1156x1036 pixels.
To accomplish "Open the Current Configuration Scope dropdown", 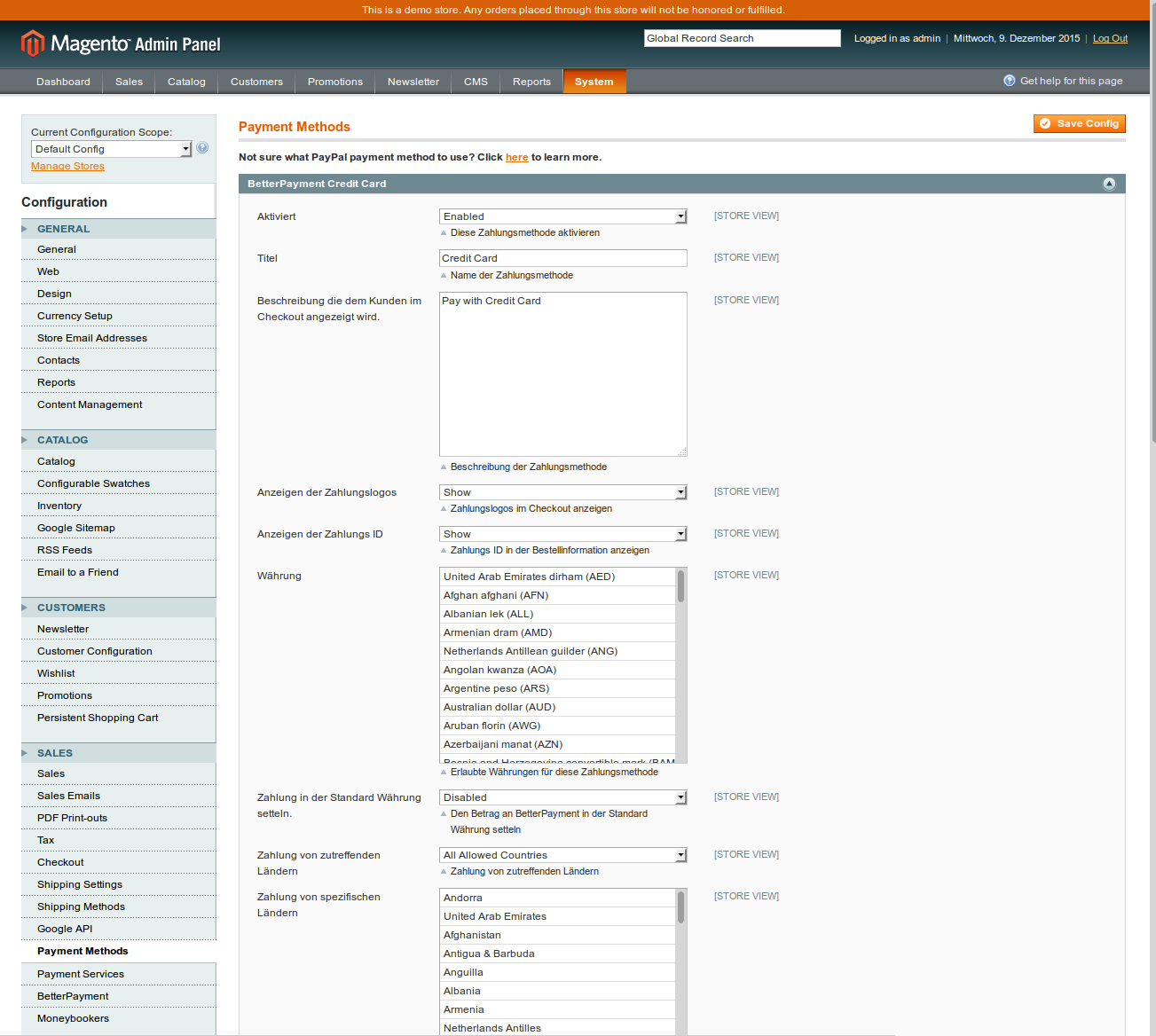I will pyautogui.click(x=112, y=149).
